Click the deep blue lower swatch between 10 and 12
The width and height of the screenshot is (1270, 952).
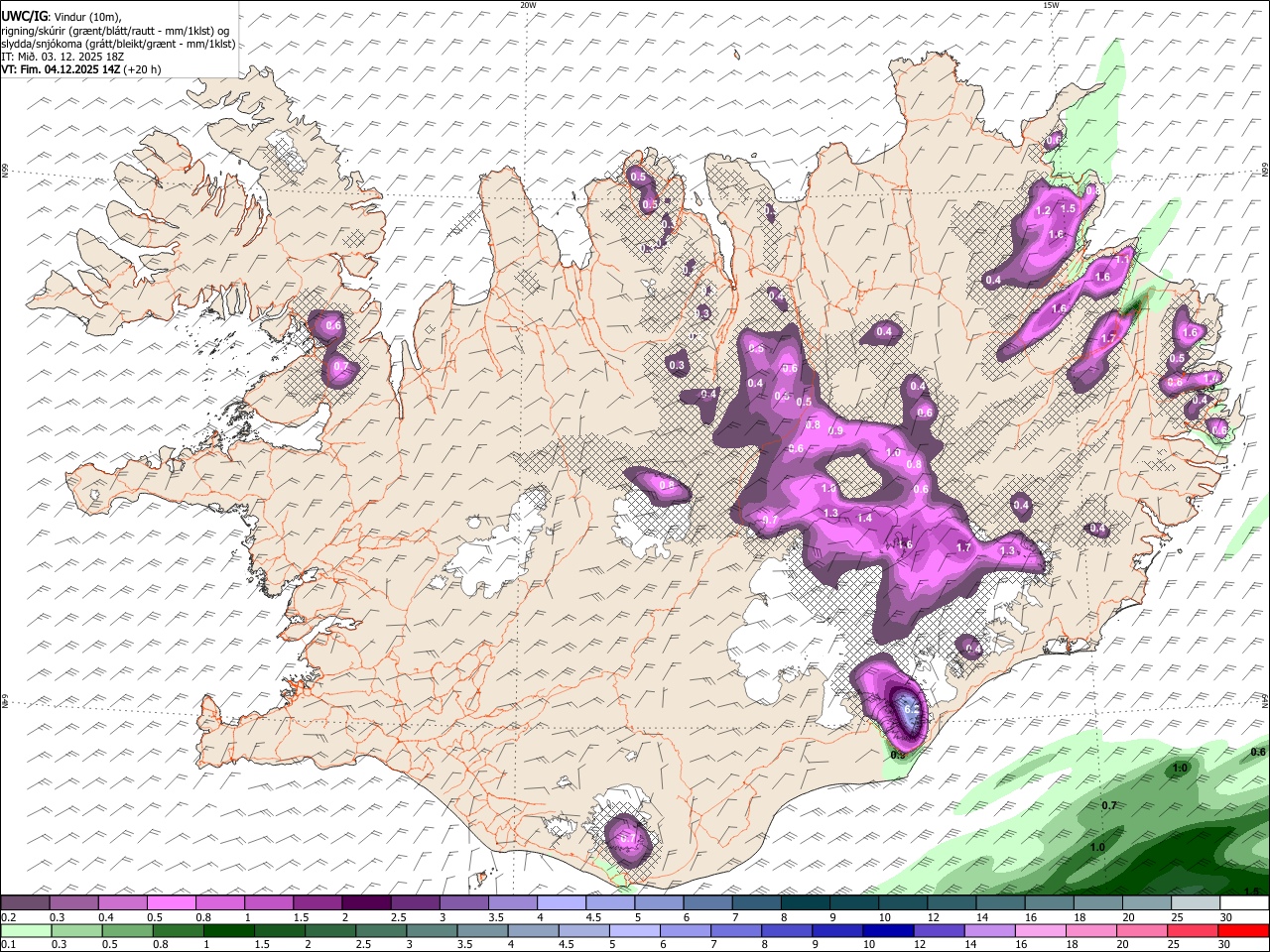click(886, 930)
